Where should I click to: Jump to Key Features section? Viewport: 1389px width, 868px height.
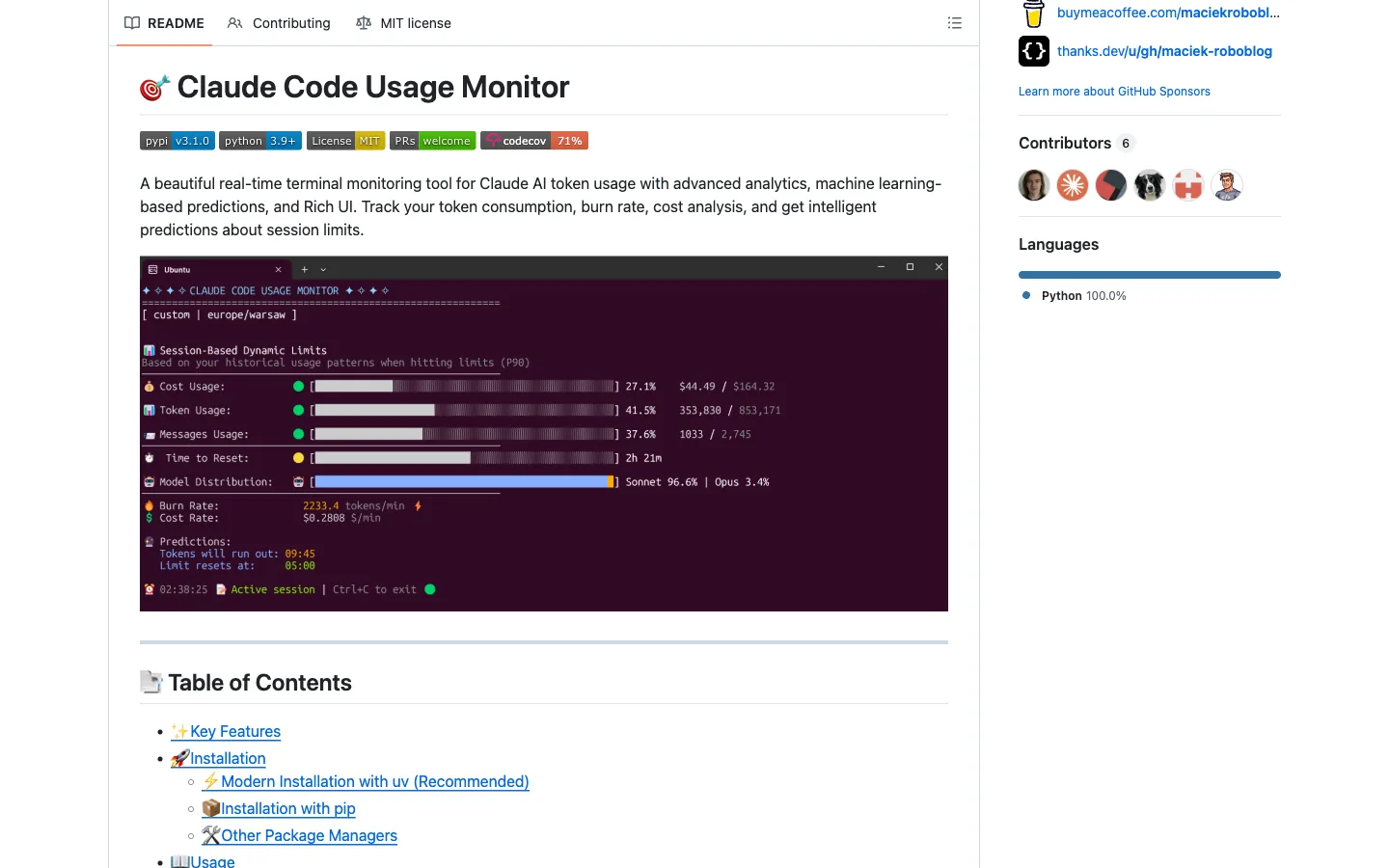coord(226,732)
